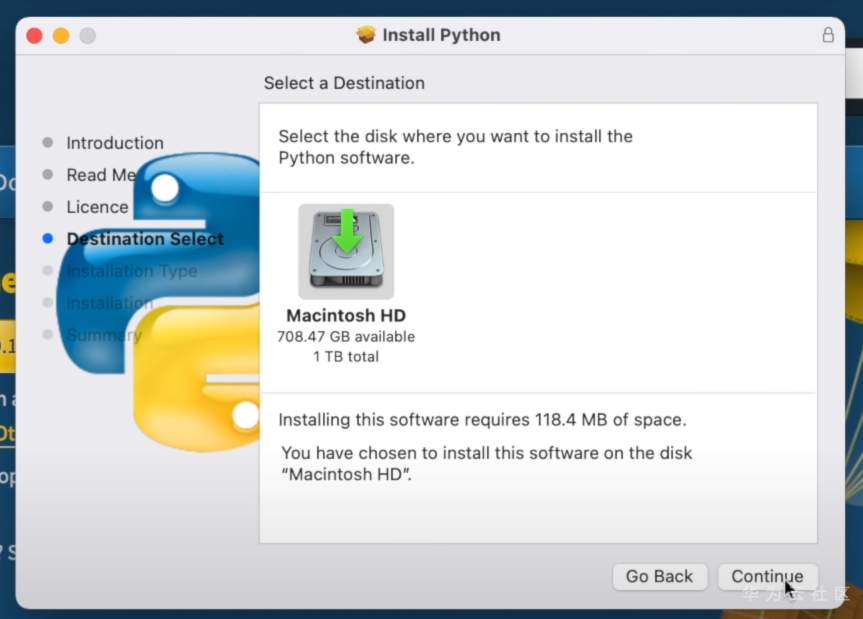Image resolution: width=863 pixels, height=619 pixels.
Task: Click the Installation Type step
Action: (131, 271)
